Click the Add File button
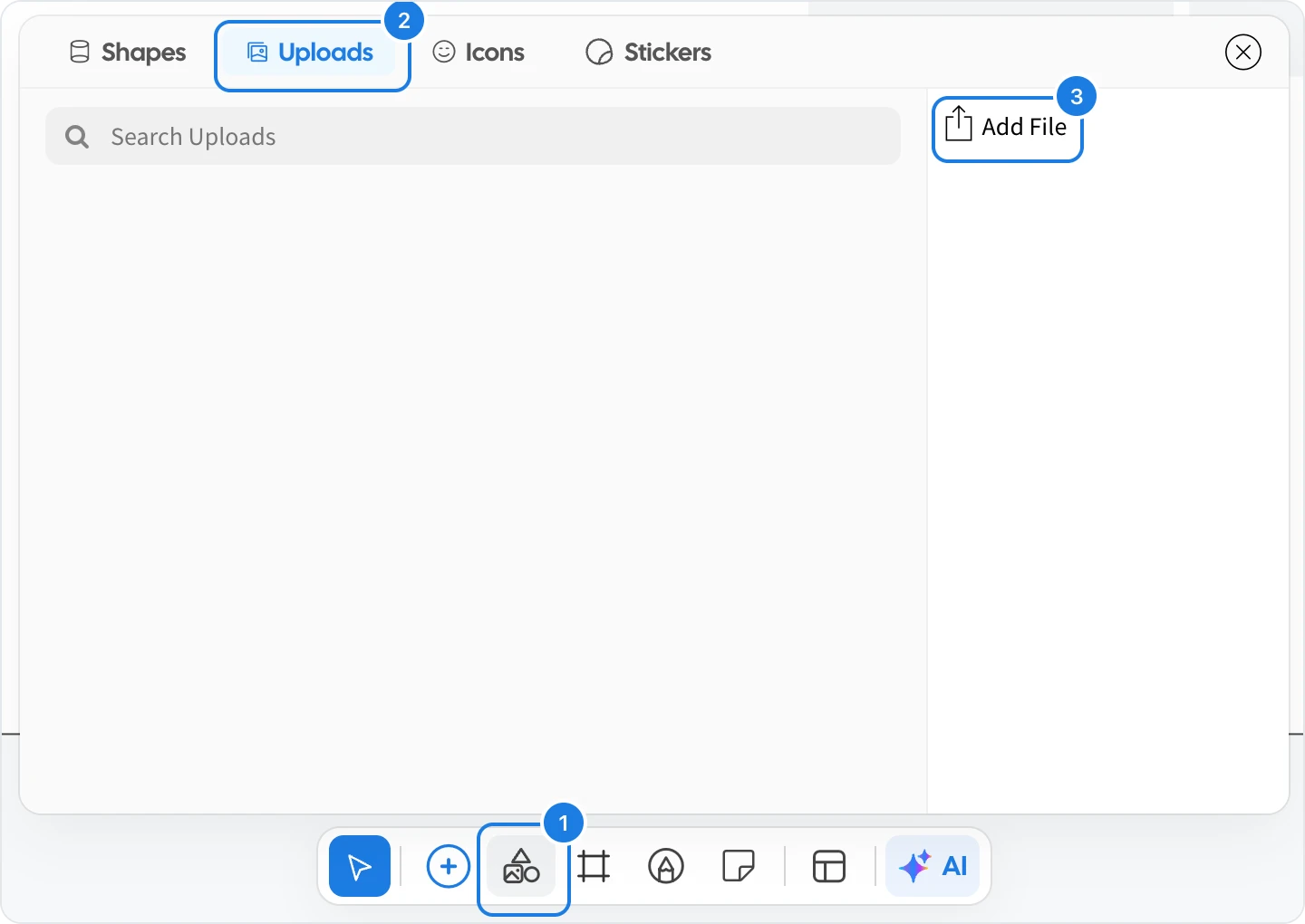The width and height of the screenshot is (1305, 924). pyautogui.click(x=1007, y=127)
